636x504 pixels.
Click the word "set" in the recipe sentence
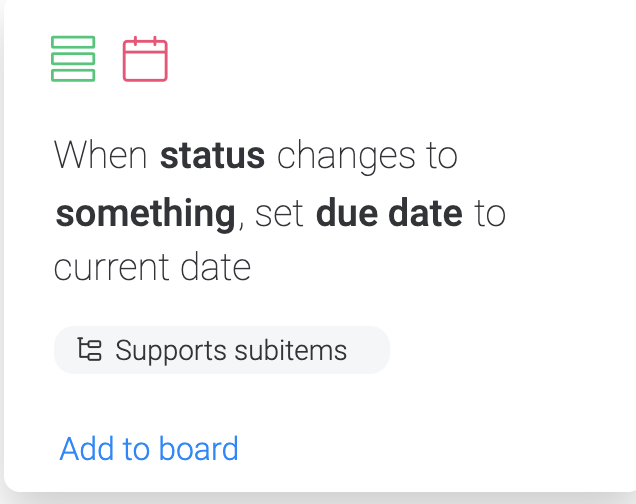coord(280,213)
